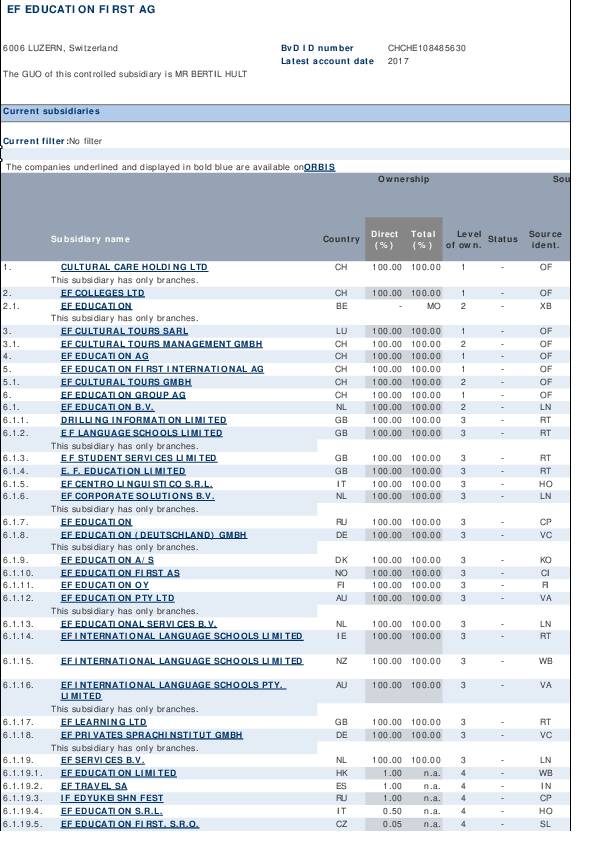Click the MO total value for EF EDUCATION Belgium
The height and width of the screenshot is (842, 595).
click(433, 306)
